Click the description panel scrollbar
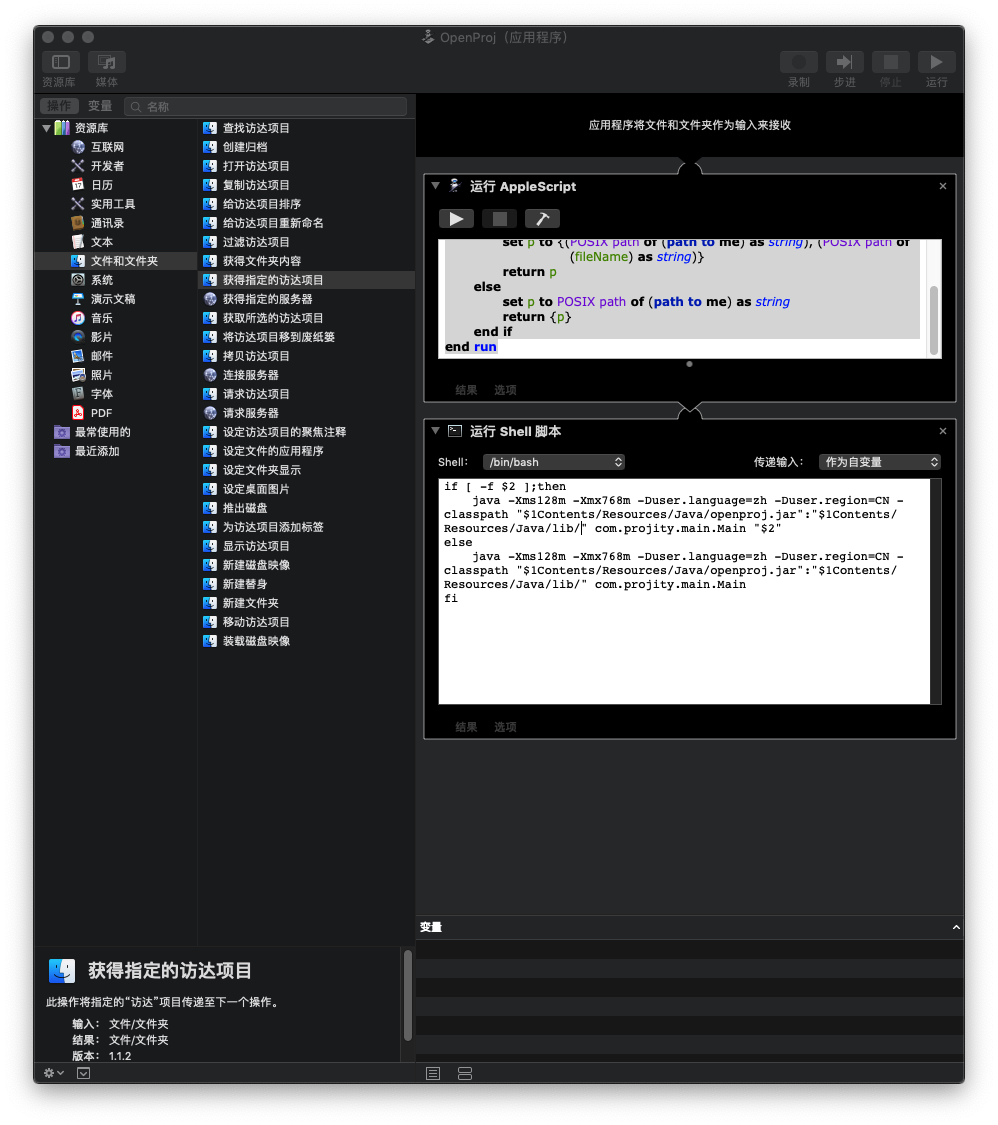 (408, 994)
